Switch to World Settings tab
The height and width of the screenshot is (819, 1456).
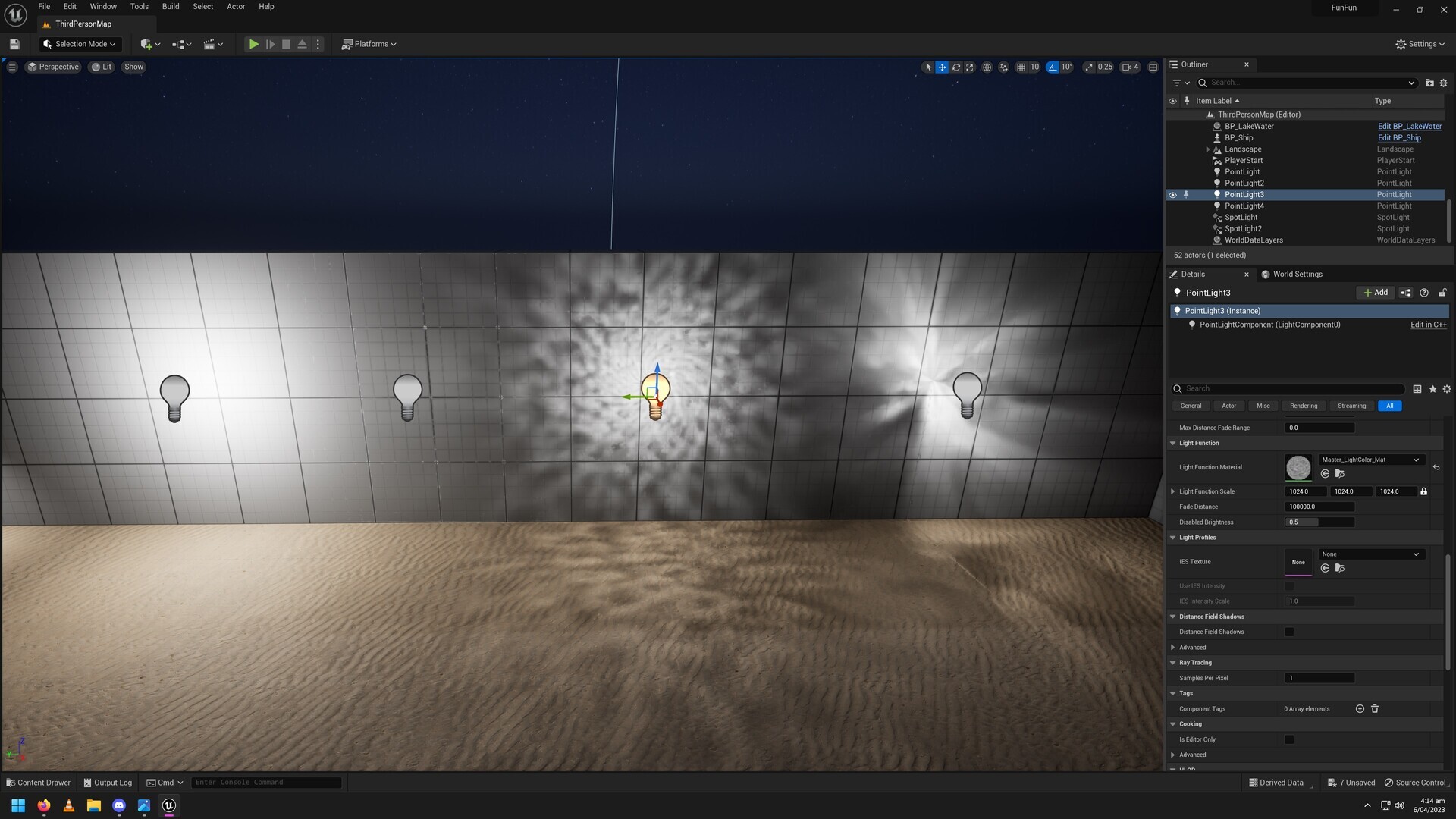click(x=1296, y=275)
